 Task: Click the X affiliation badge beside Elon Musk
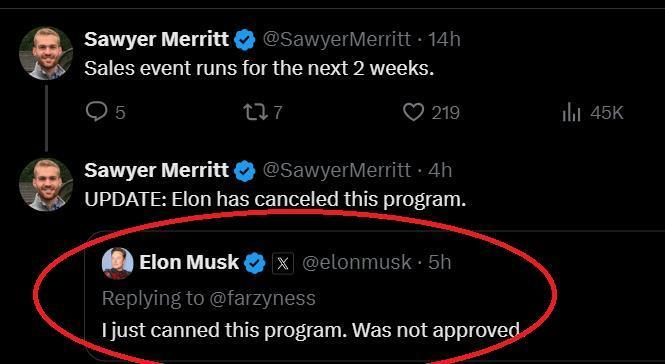coord(283,263)
